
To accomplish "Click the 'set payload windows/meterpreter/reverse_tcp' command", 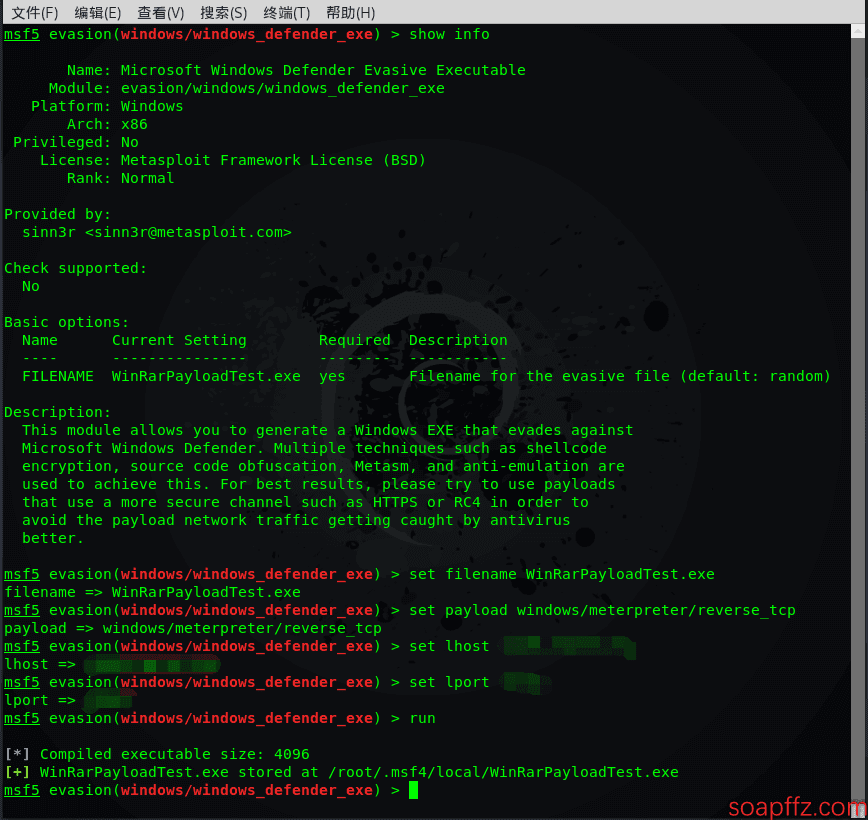I will coord(602,610).
